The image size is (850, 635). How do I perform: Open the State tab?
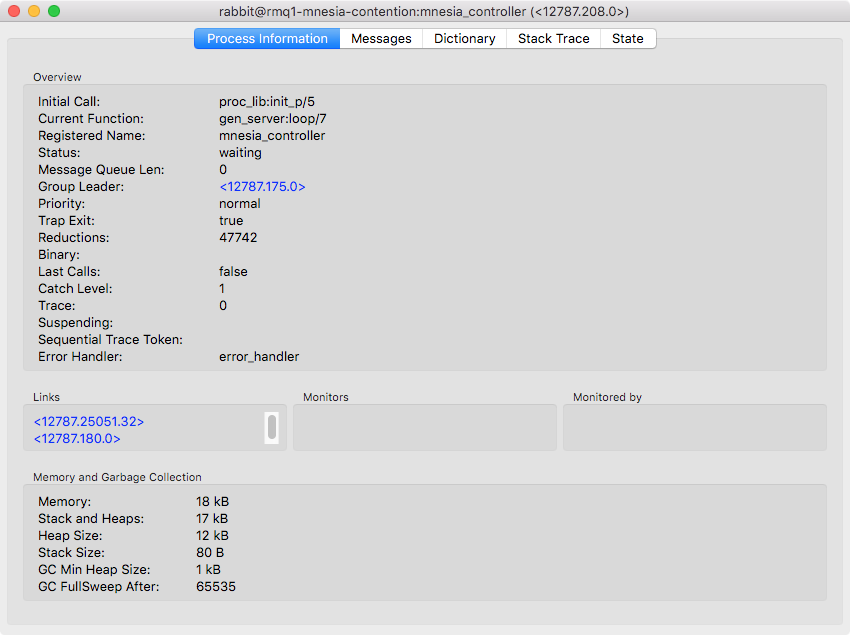tap(628, 39)
